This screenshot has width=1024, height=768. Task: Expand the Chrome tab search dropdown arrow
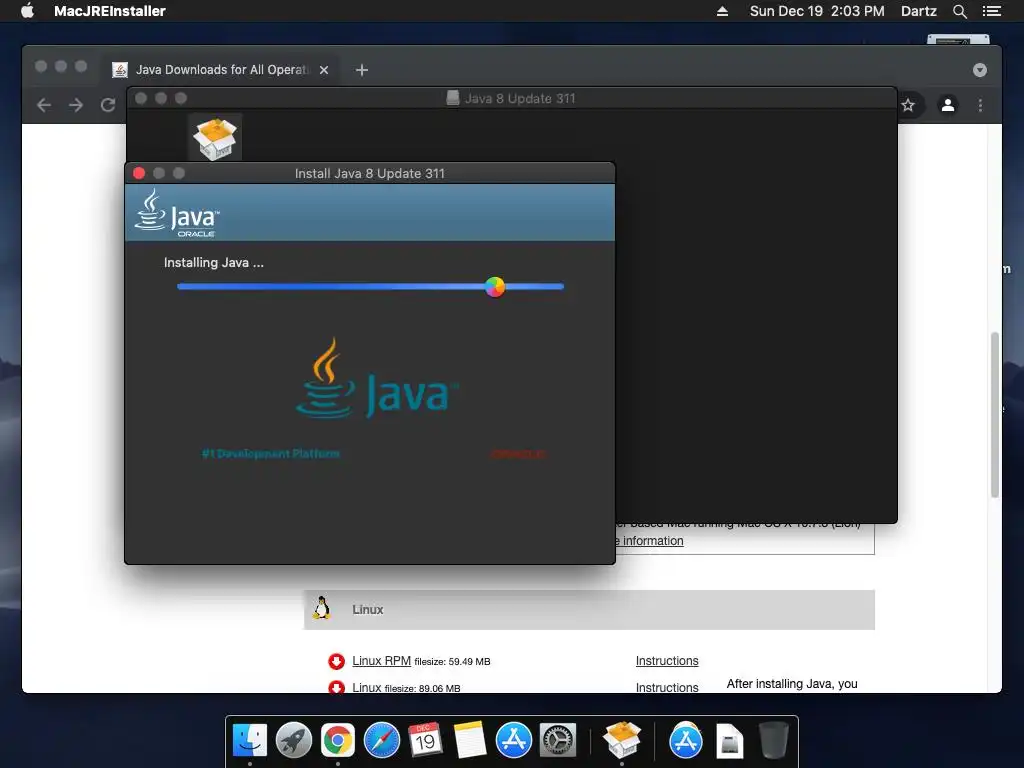[980, 70]
